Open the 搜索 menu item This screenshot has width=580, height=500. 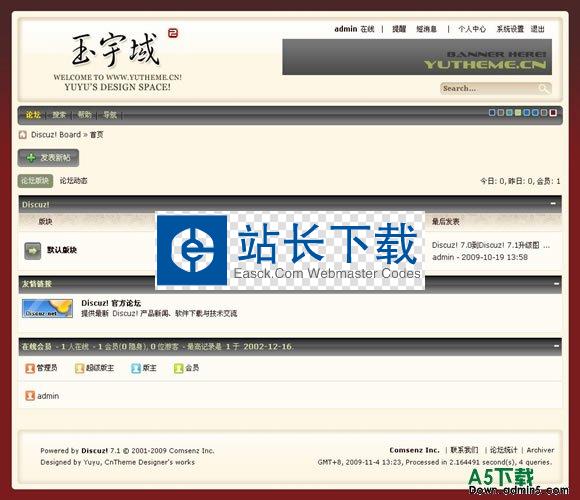(x=59, y=115)
